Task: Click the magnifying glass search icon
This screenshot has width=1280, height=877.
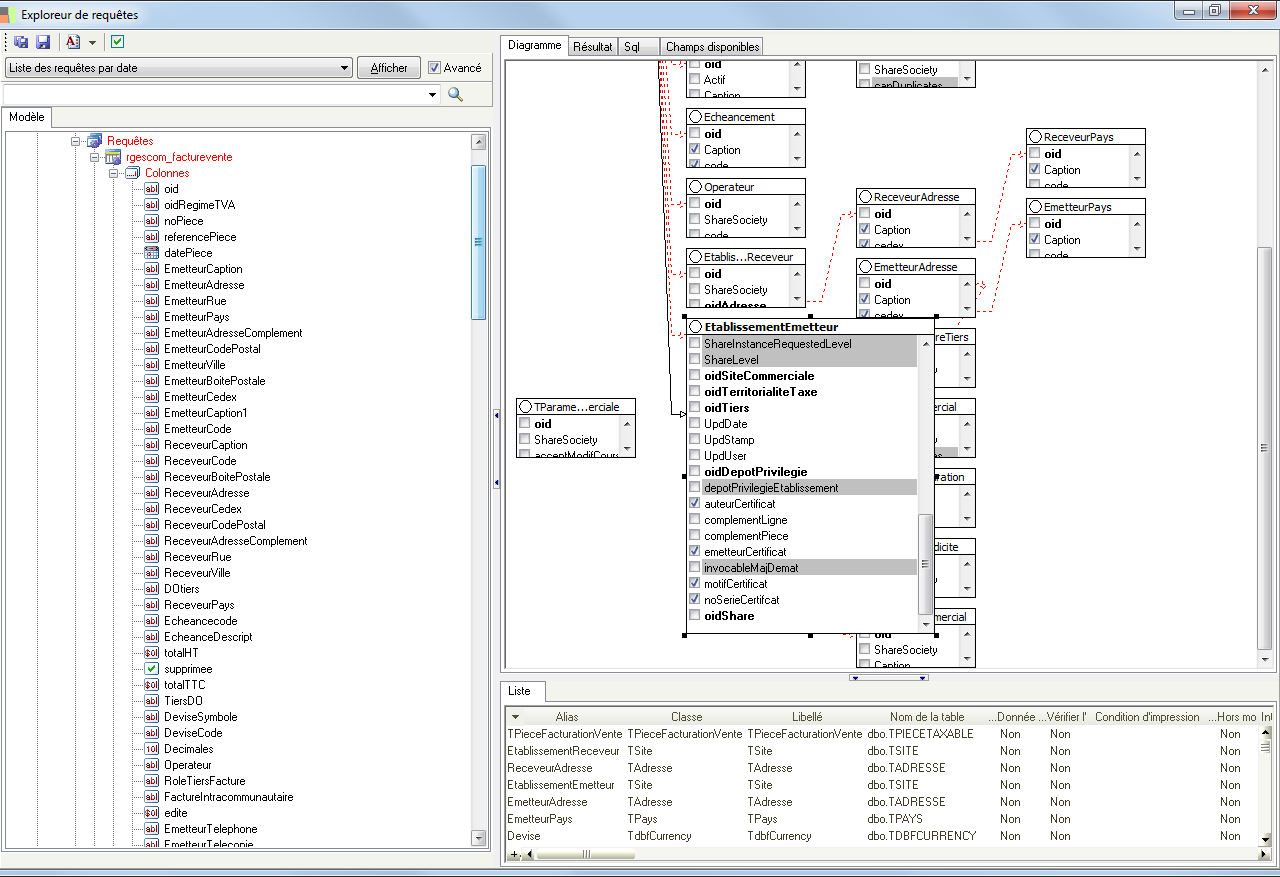Action: [455, 94]
